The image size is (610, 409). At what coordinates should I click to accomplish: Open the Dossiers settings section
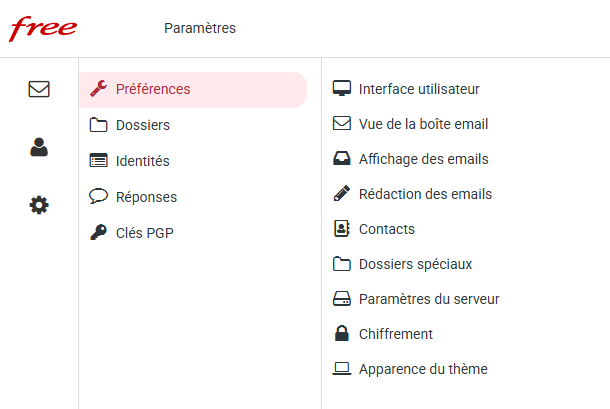pyautogui.click(x=143, y=125)
